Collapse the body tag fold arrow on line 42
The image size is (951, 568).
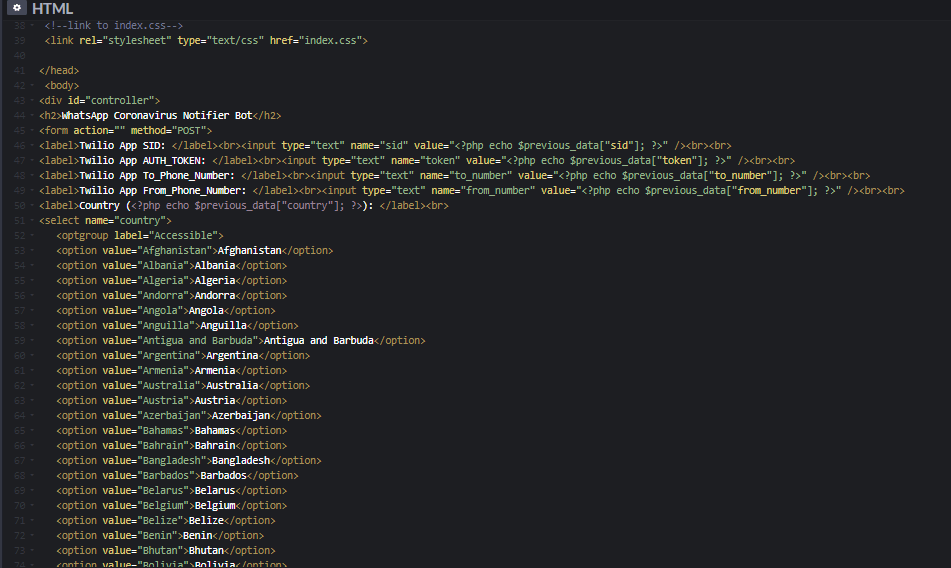pos(33,86)
